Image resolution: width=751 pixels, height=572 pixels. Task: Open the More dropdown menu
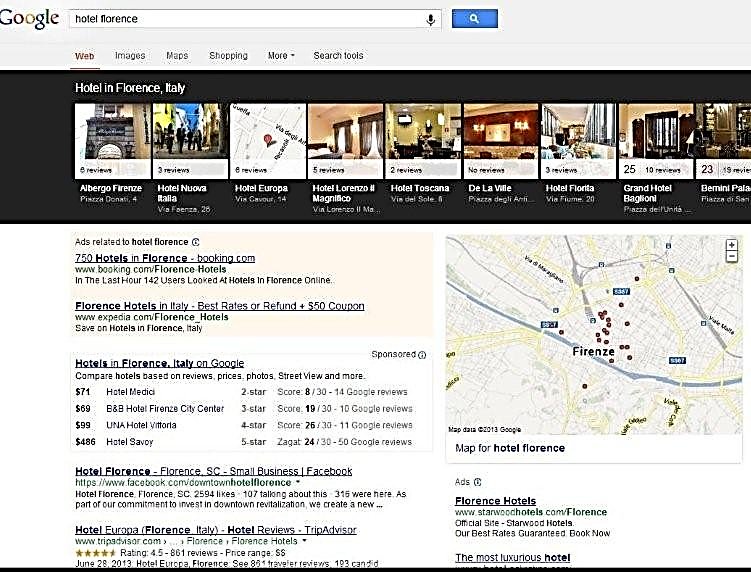tap(281, 56)
